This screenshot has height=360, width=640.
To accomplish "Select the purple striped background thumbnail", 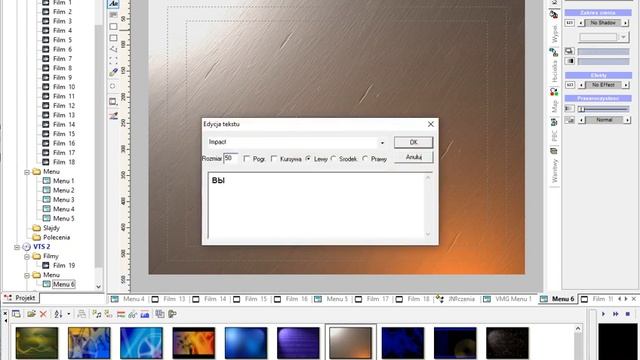I will coord(298,343).
